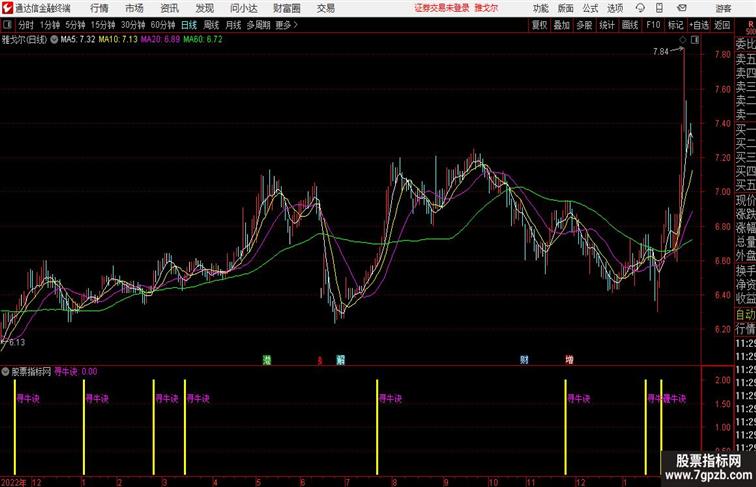The image size is (756, 487).
Task: Click the MA10: 7.13 value
Action: pyautogui.click(x=118, y=40)
